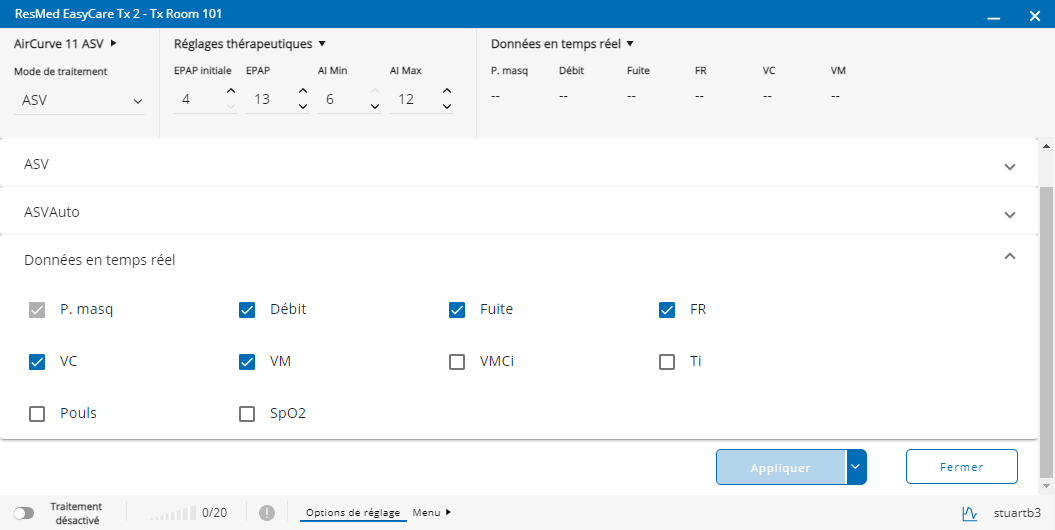Viewport: 1055px width, 530px height.
Task: Click the 0/20 signal count text
Action: click(215, 513)
